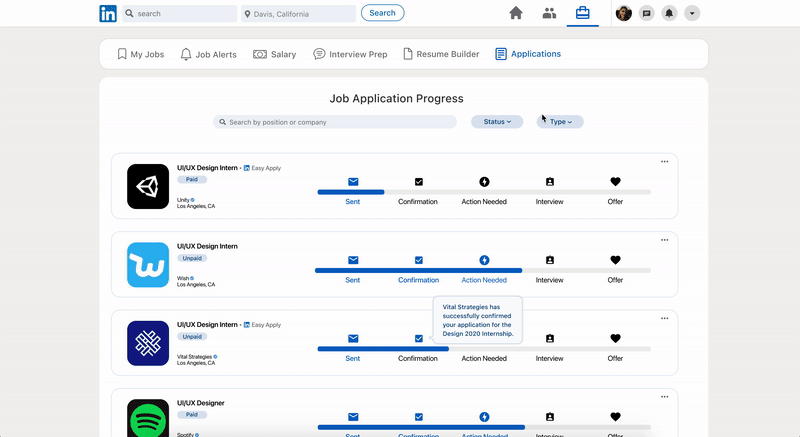Expand the account menu down arrow

tap(692, 13)
